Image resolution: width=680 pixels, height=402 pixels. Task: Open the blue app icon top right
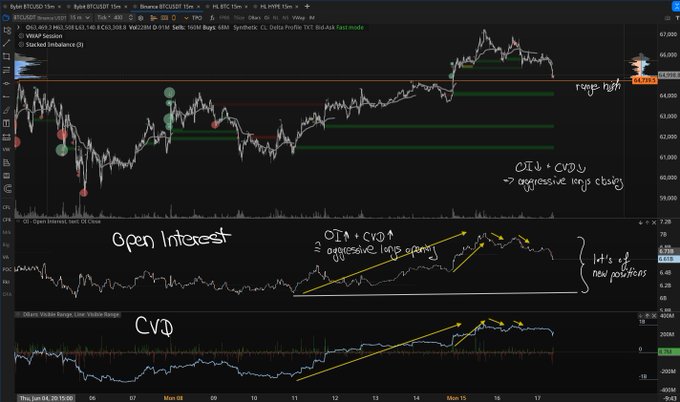[x=676, y=6]
